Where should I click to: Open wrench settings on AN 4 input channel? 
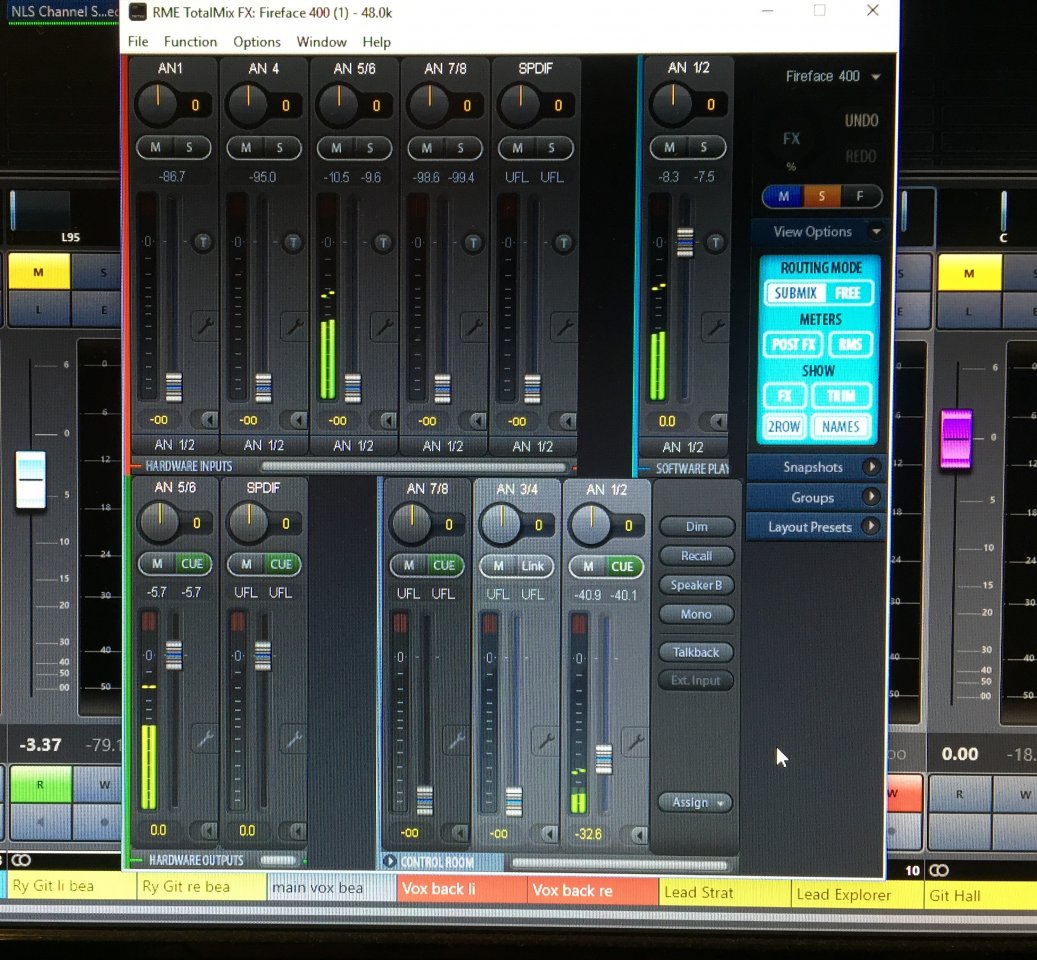(294, 326)
